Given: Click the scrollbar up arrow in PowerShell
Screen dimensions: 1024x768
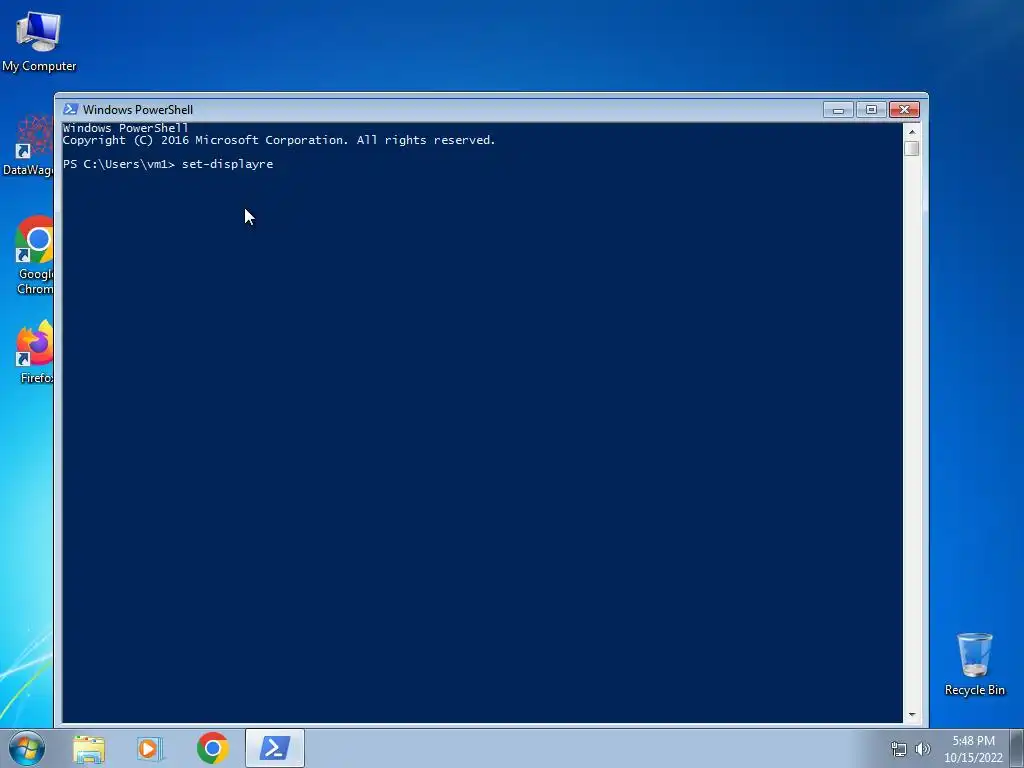Looking at the screenshot, I should tap(912, 131).
